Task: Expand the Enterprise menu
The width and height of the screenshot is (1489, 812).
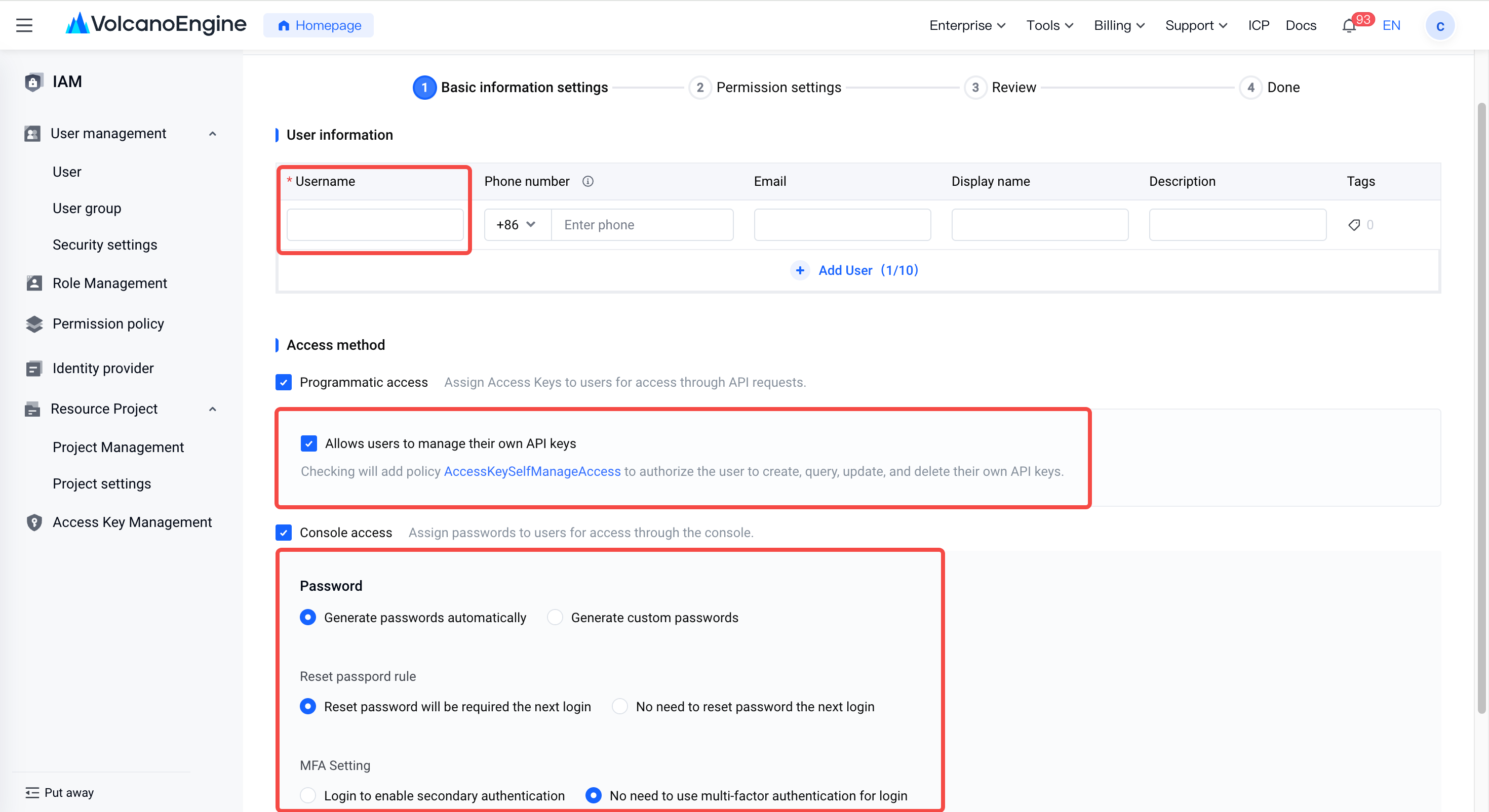Action: click(x=967, y=25)
